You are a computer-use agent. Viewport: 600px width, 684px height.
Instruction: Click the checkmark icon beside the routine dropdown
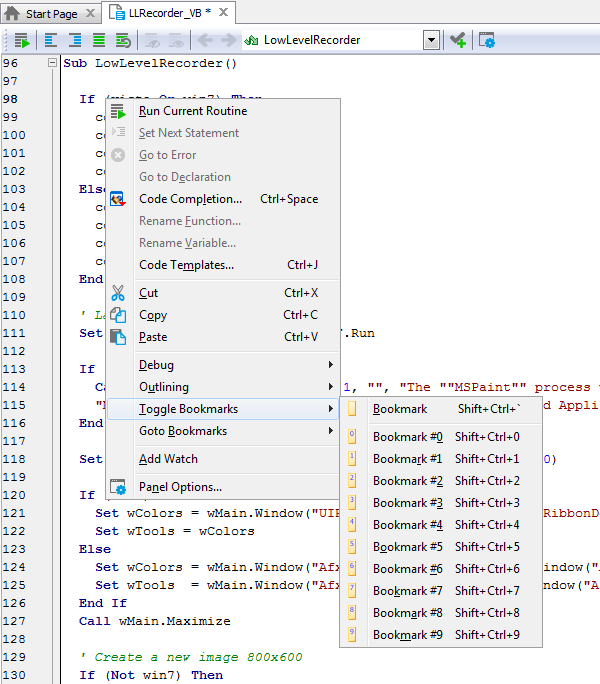458,40
